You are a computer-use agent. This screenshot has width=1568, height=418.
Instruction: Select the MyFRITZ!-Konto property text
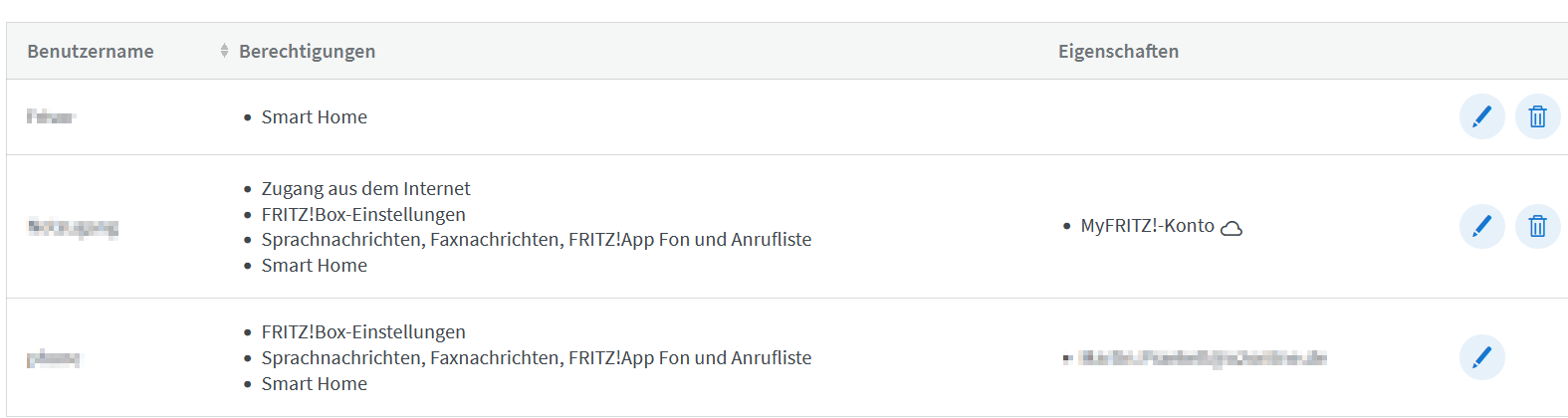1147,226
